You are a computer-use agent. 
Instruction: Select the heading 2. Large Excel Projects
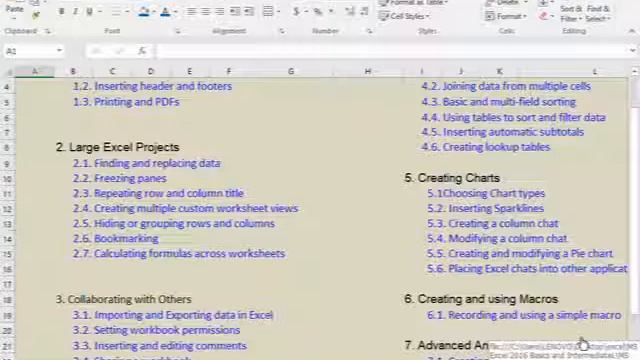118,147
